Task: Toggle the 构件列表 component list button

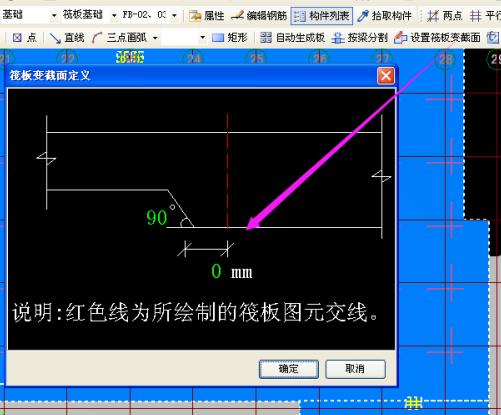Action: 322,16
